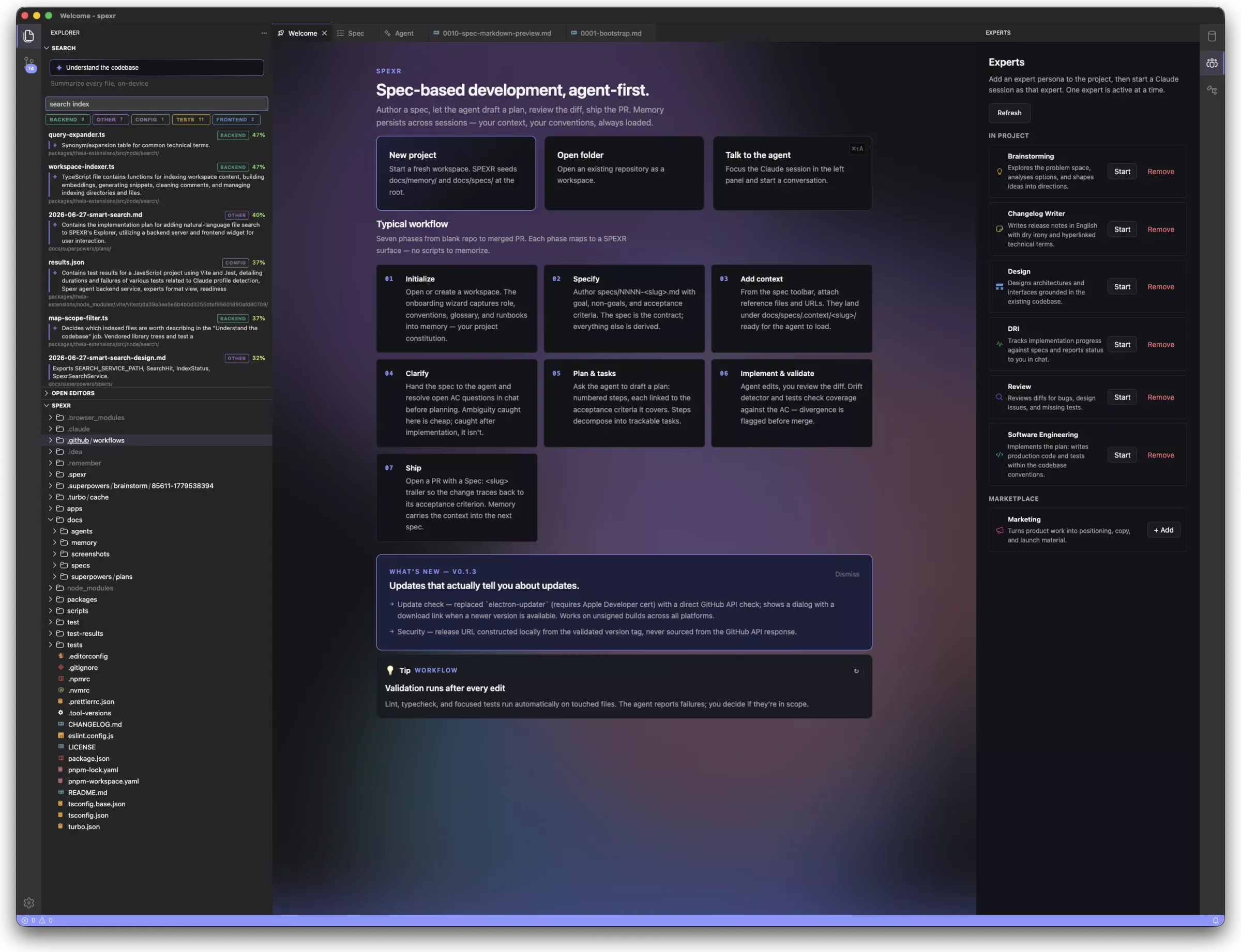Toggle the CONFIG filter chip
The height and width of the screenshot is (952, 1241).
149,119
